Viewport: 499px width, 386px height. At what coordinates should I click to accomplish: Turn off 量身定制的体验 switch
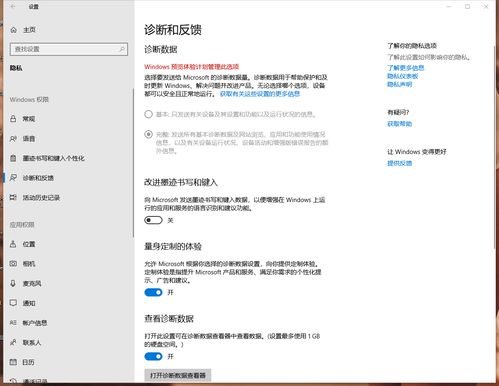pyautogui.click(x=153, y=292)
